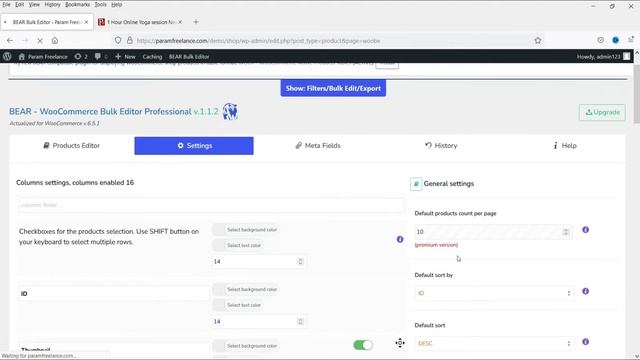Show info for Default sort by

(585, 291)
